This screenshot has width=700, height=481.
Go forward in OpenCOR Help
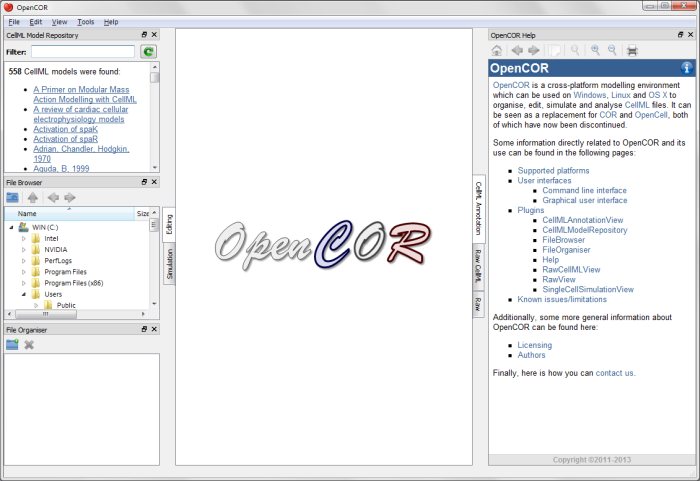coord(533,50)
